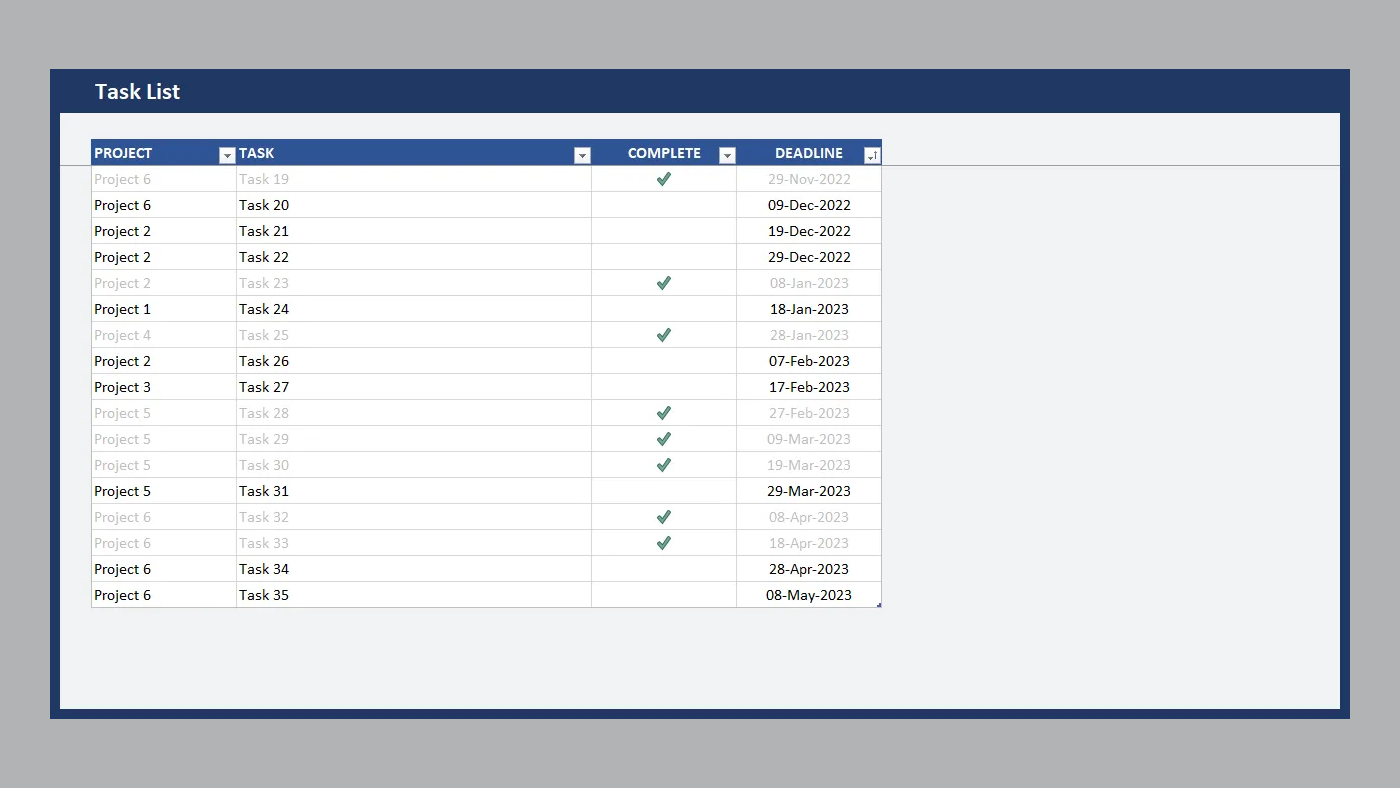Click the green checkmark for Task 29

[663, 439]
